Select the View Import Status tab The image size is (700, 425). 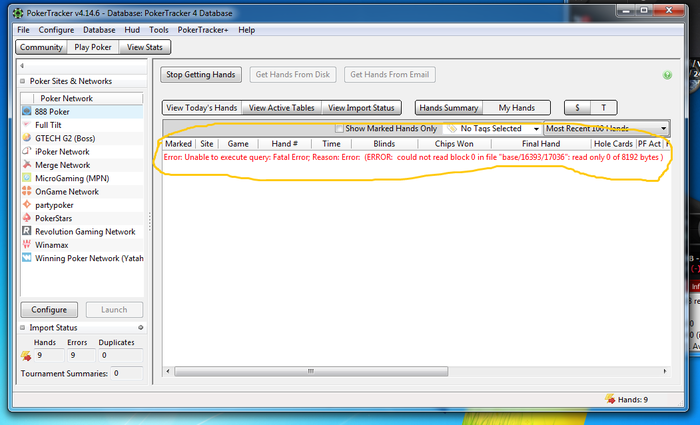[361, 108]
